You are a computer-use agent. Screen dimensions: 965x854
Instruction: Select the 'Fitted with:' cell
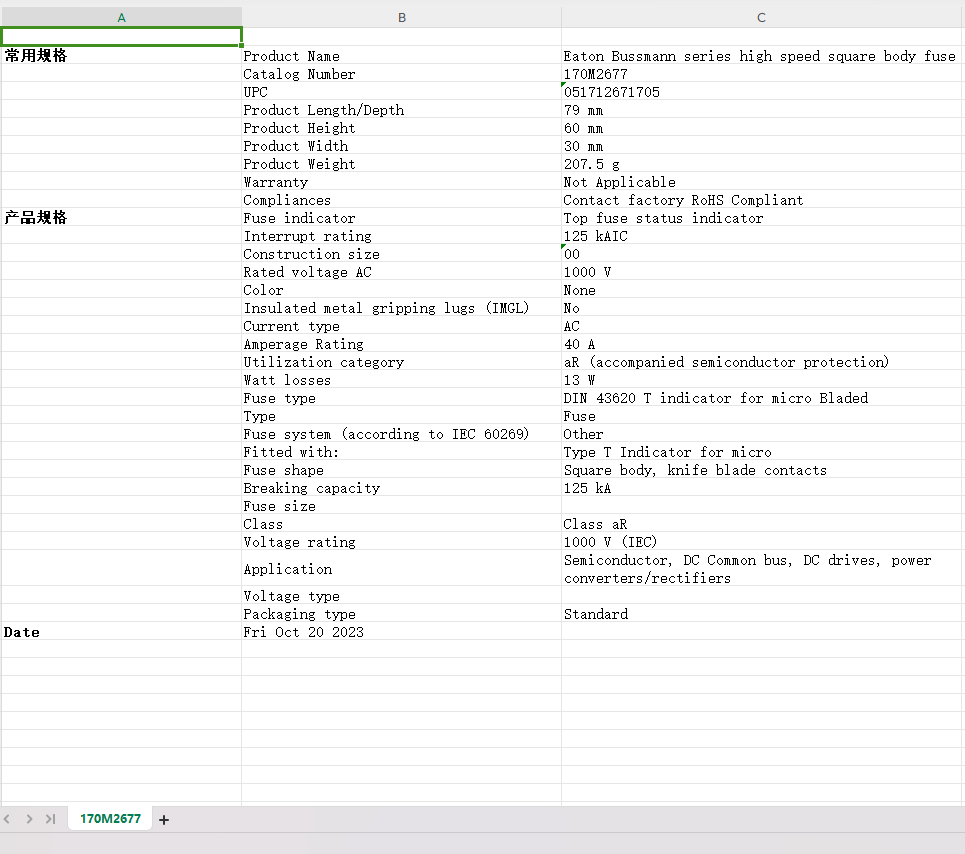pyautogui.click(x=401, y=452)
